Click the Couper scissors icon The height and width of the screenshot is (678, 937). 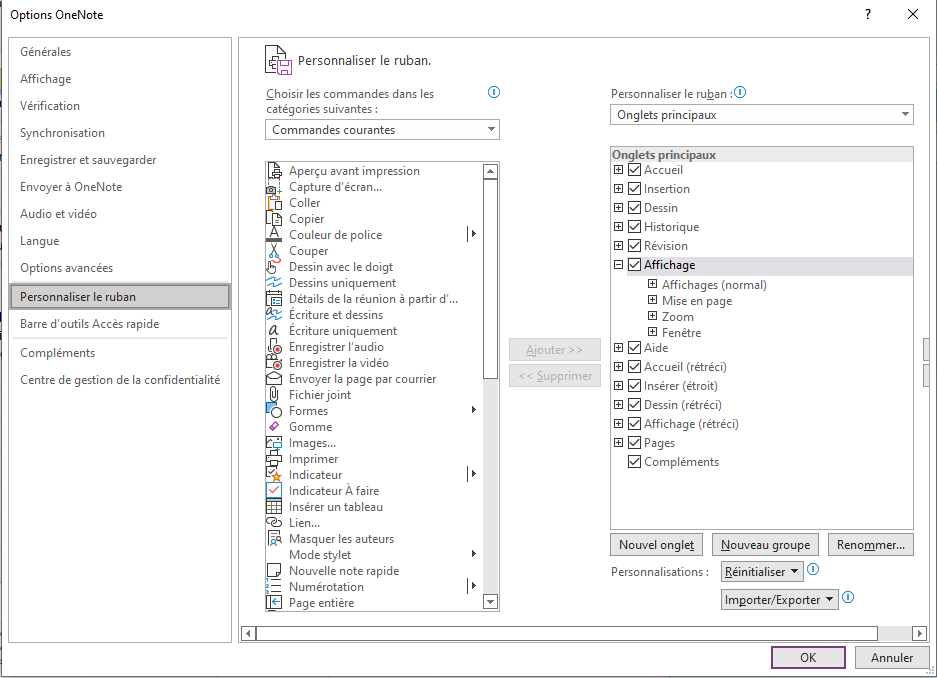point(274,251)
